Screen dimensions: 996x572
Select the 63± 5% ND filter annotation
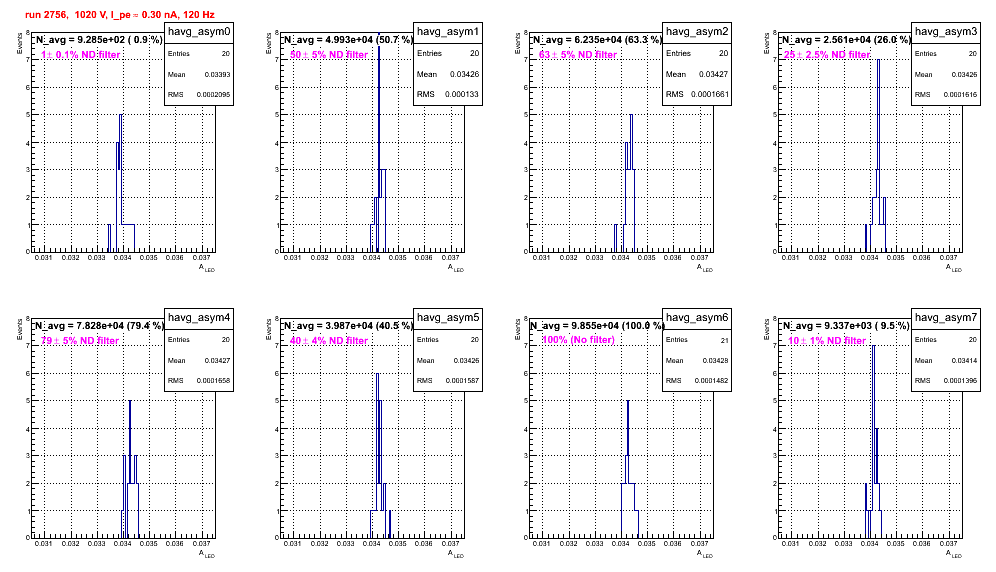578,55
